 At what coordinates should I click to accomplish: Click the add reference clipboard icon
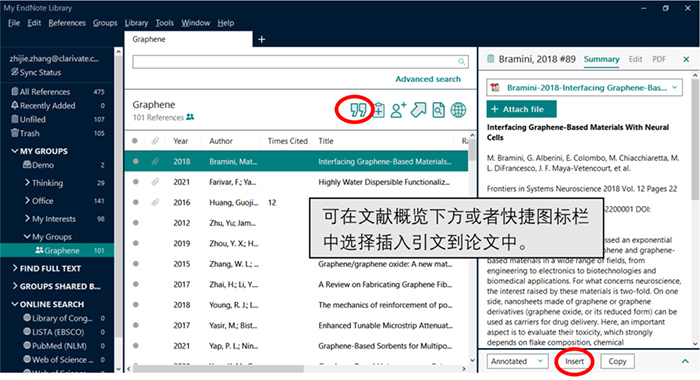coord(379,110)
